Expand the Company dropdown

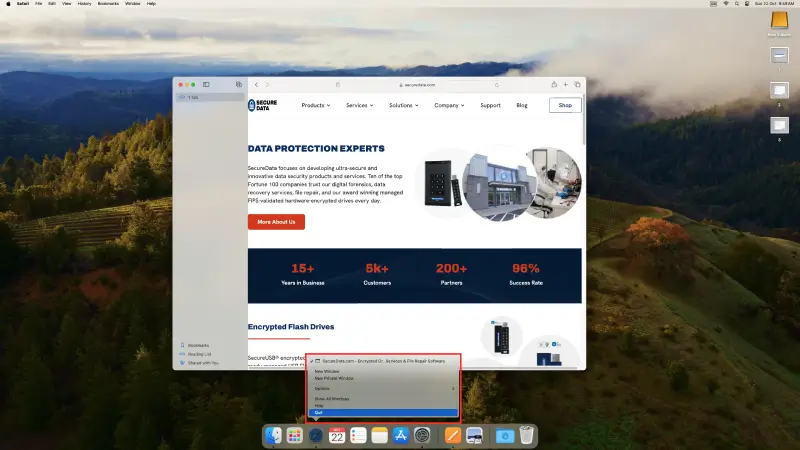(449, 105)
